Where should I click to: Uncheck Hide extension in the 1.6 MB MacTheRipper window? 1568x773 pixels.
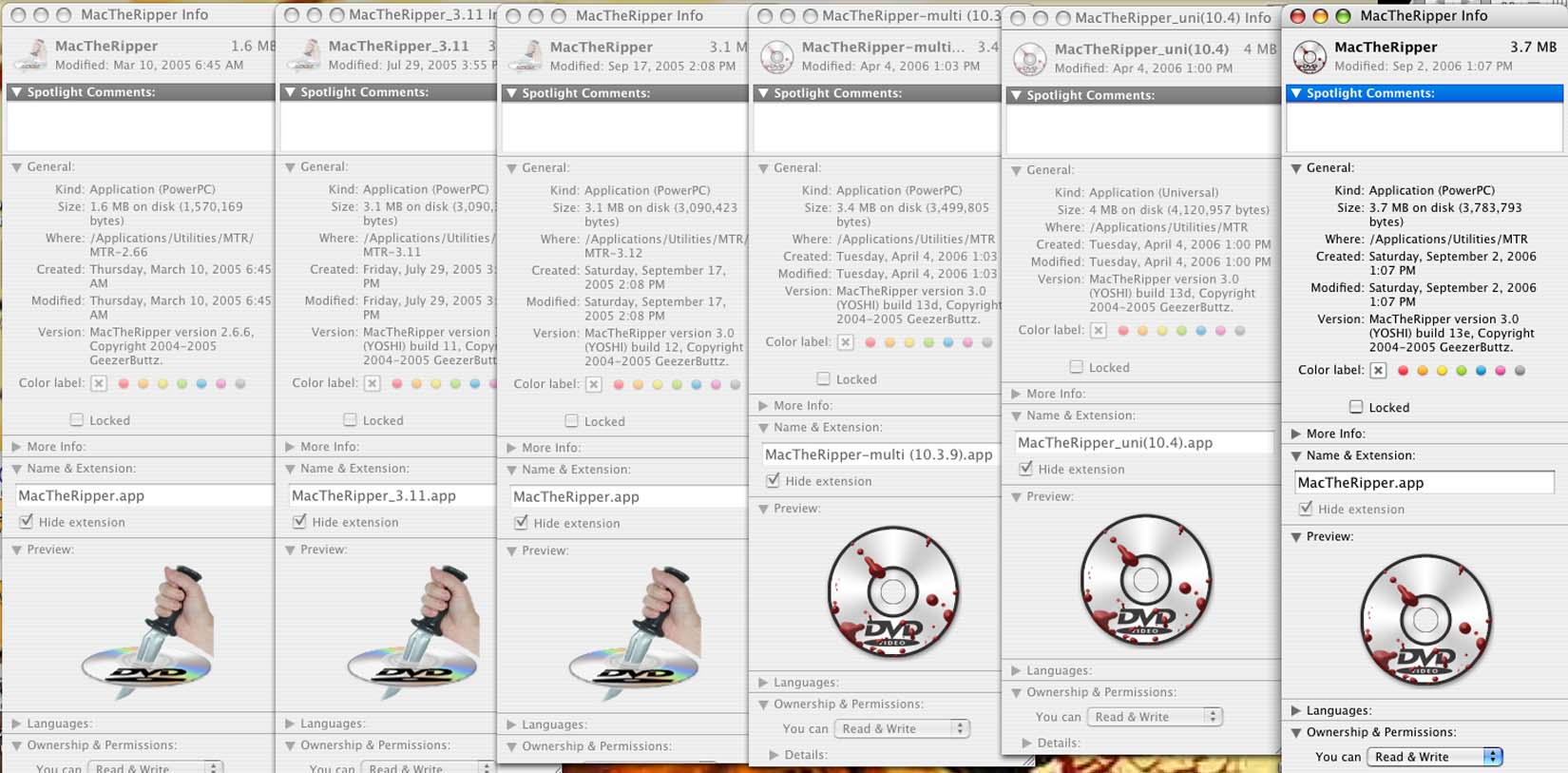[x=27, y=521]
